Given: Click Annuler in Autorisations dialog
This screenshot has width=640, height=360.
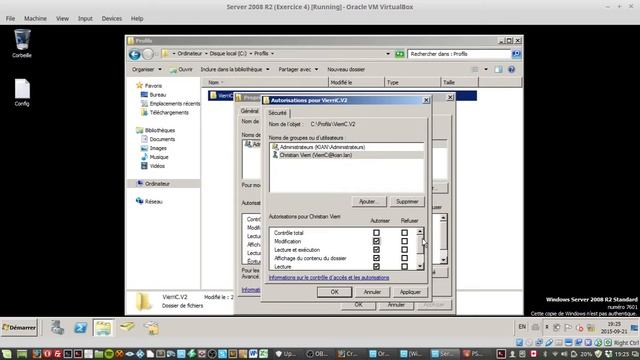Looking at the screenshot, I should point(372,292).
